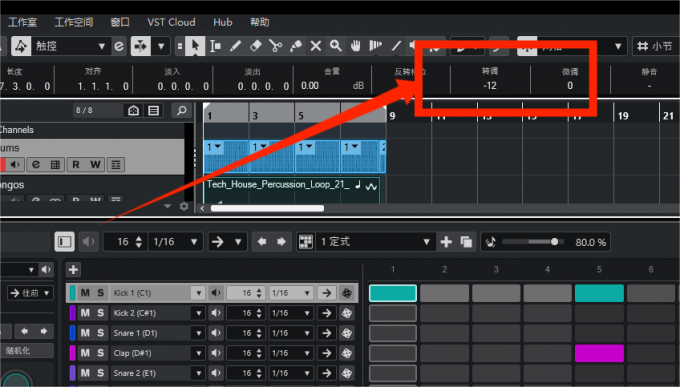Open the 触控 automation mode dropdown
This screenshot has width=680, height=387.
click(101, 46)
